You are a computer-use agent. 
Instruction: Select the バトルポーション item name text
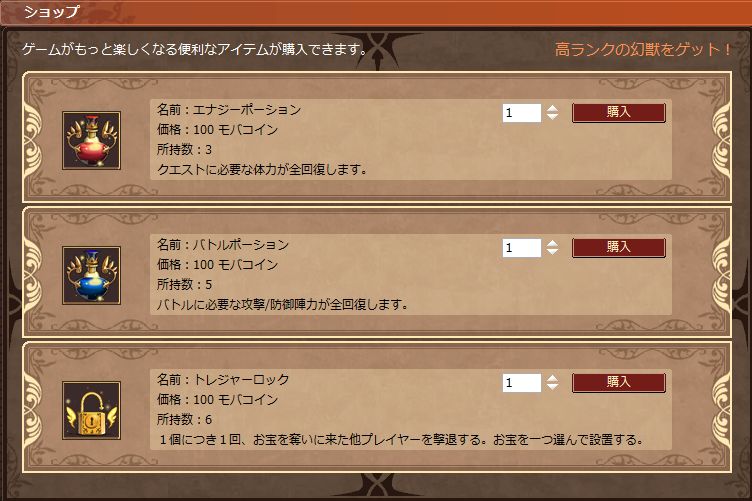tap(241, 244)
